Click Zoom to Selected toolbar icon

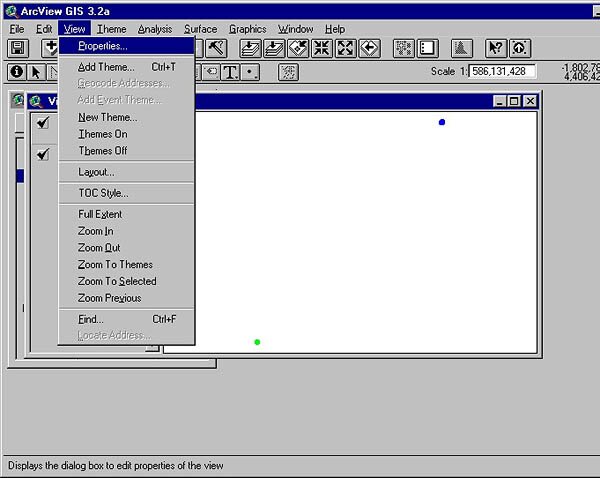tap(298, 49)
